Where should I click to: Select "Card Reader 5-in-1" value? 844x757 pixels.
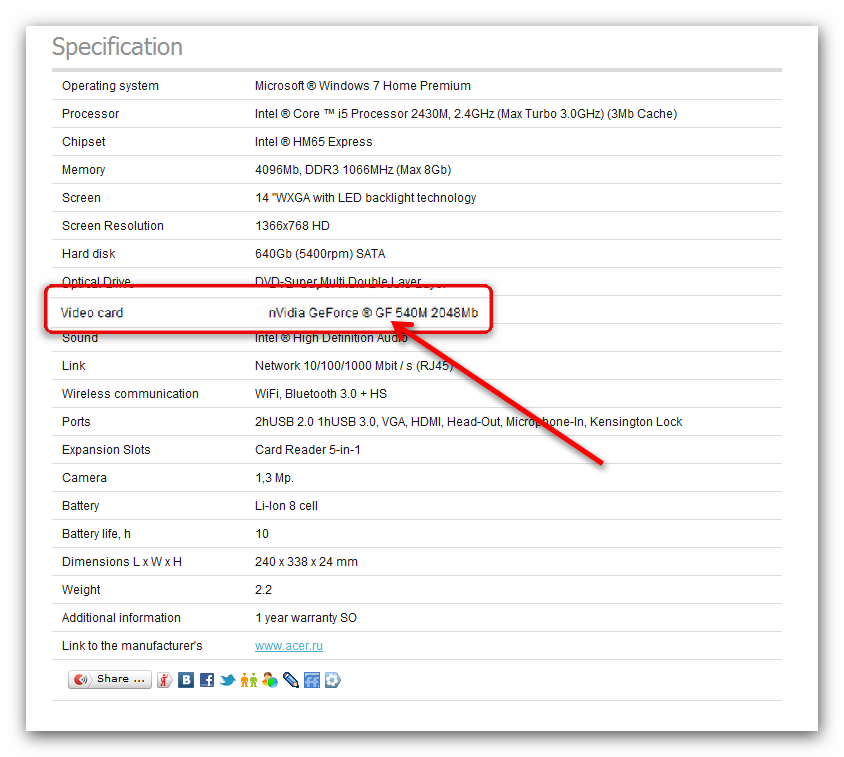pos(307,450)
